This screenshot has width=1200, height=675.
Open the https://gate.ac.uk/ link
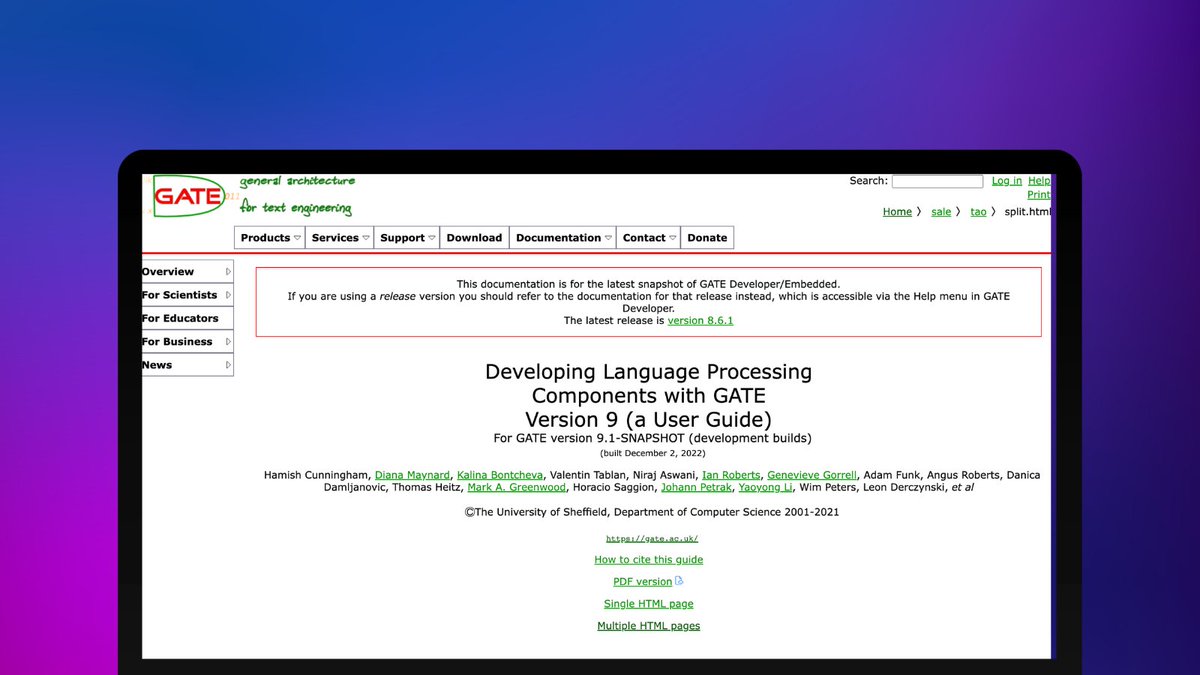coord(651,539)
